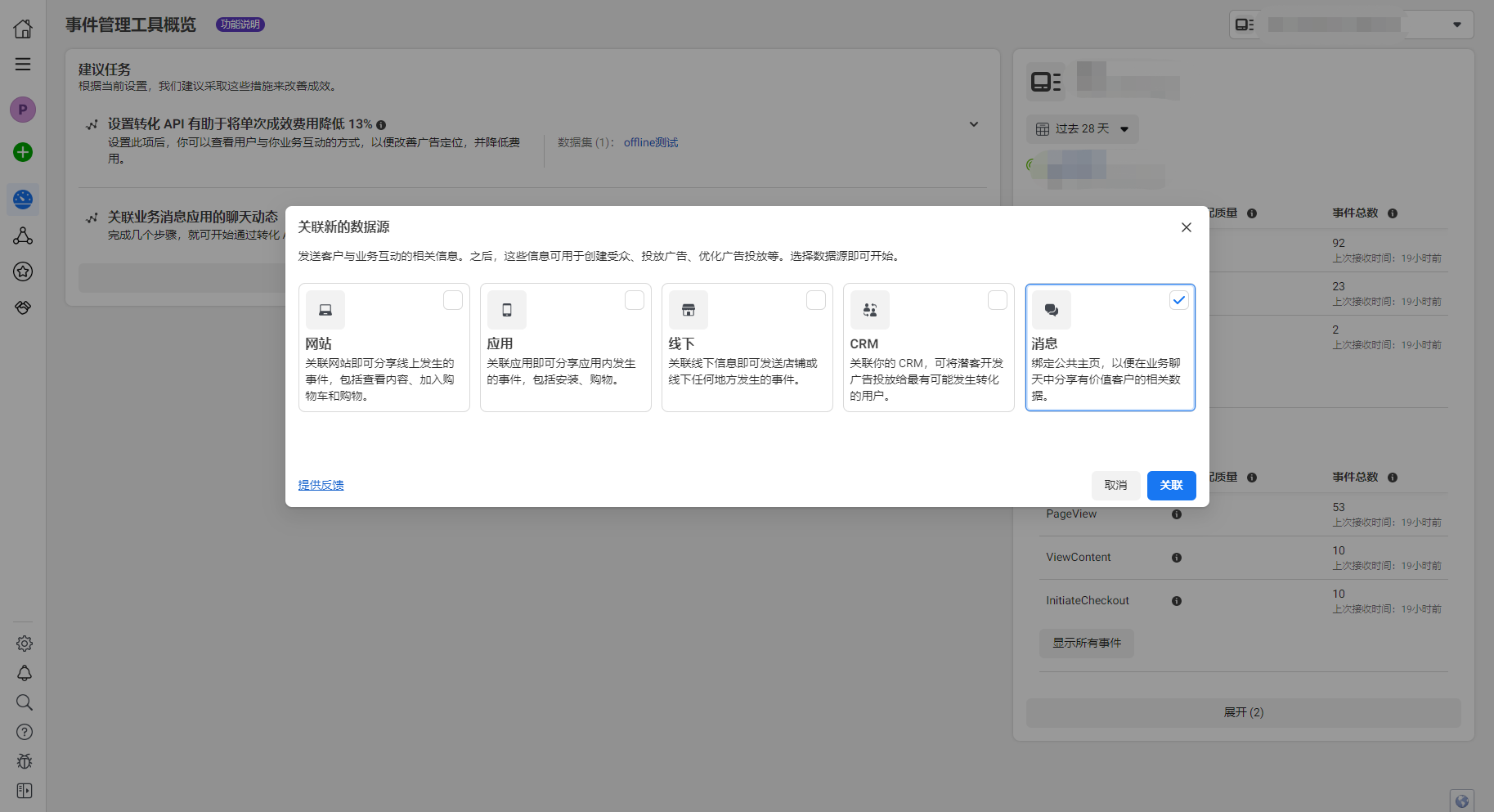Collapse the 设置转化 API chevron
This screenshot has height=812, width=1494.
tap(973, 123)
